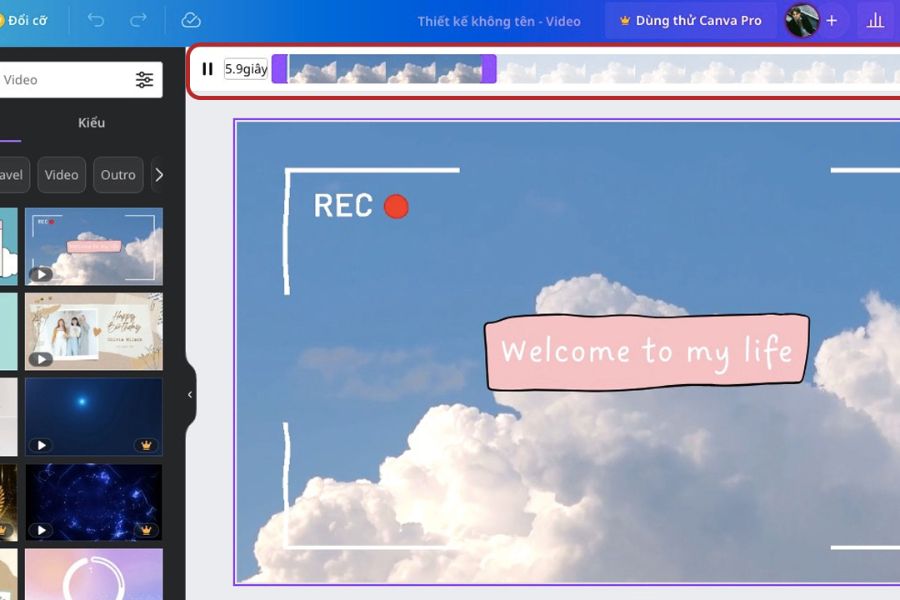Image resolution: width=900 pixels, height=600 pixels.
Task: Click Dùng thử Canva Pro button
Action: point(690,21)
